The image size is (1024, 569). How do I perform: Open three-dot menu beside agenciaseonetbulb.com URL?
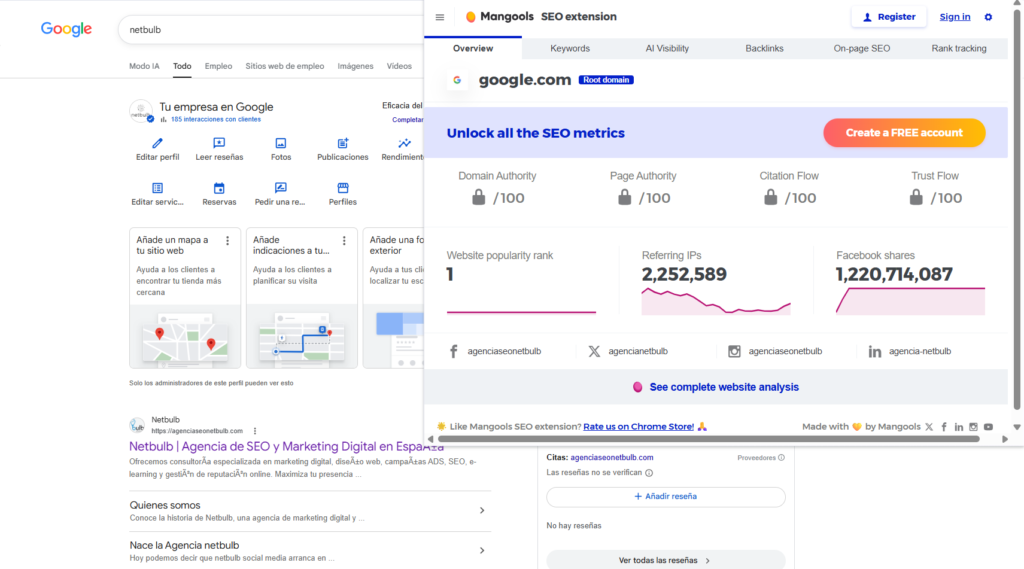(x=255, y=431)
